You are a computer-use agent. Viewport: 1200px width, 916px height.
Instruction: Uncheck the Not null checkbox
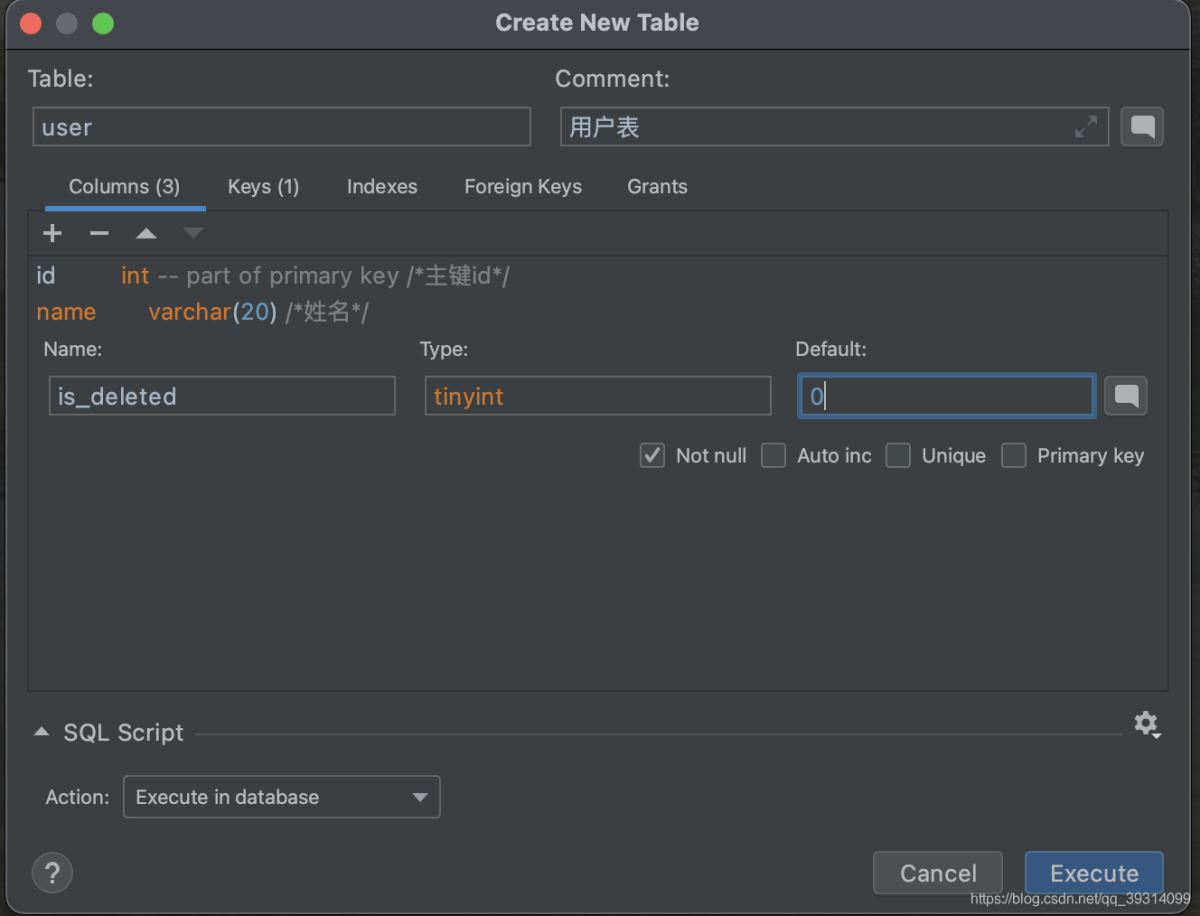click(652, 456)
